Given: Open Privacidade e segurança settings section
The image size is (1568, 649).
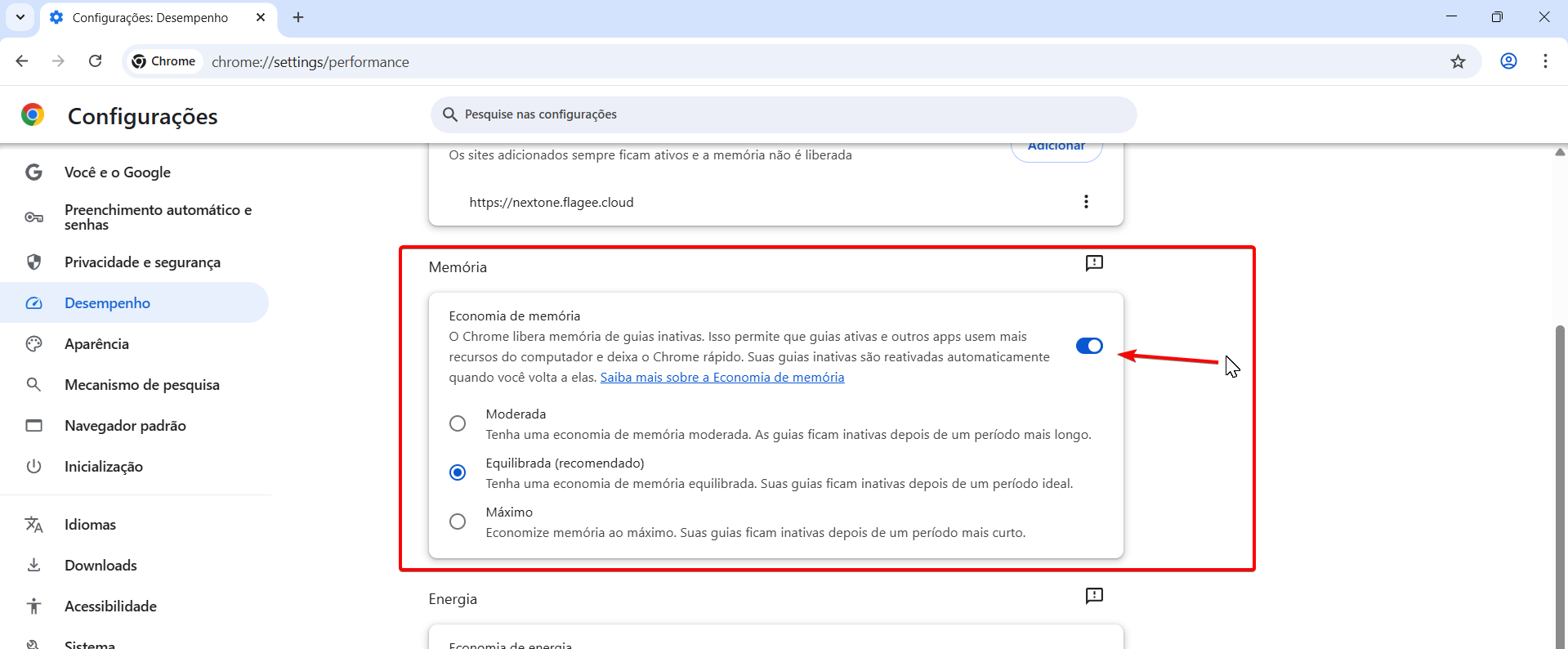Looking at the screenshot, I should (x=142, y=262).
